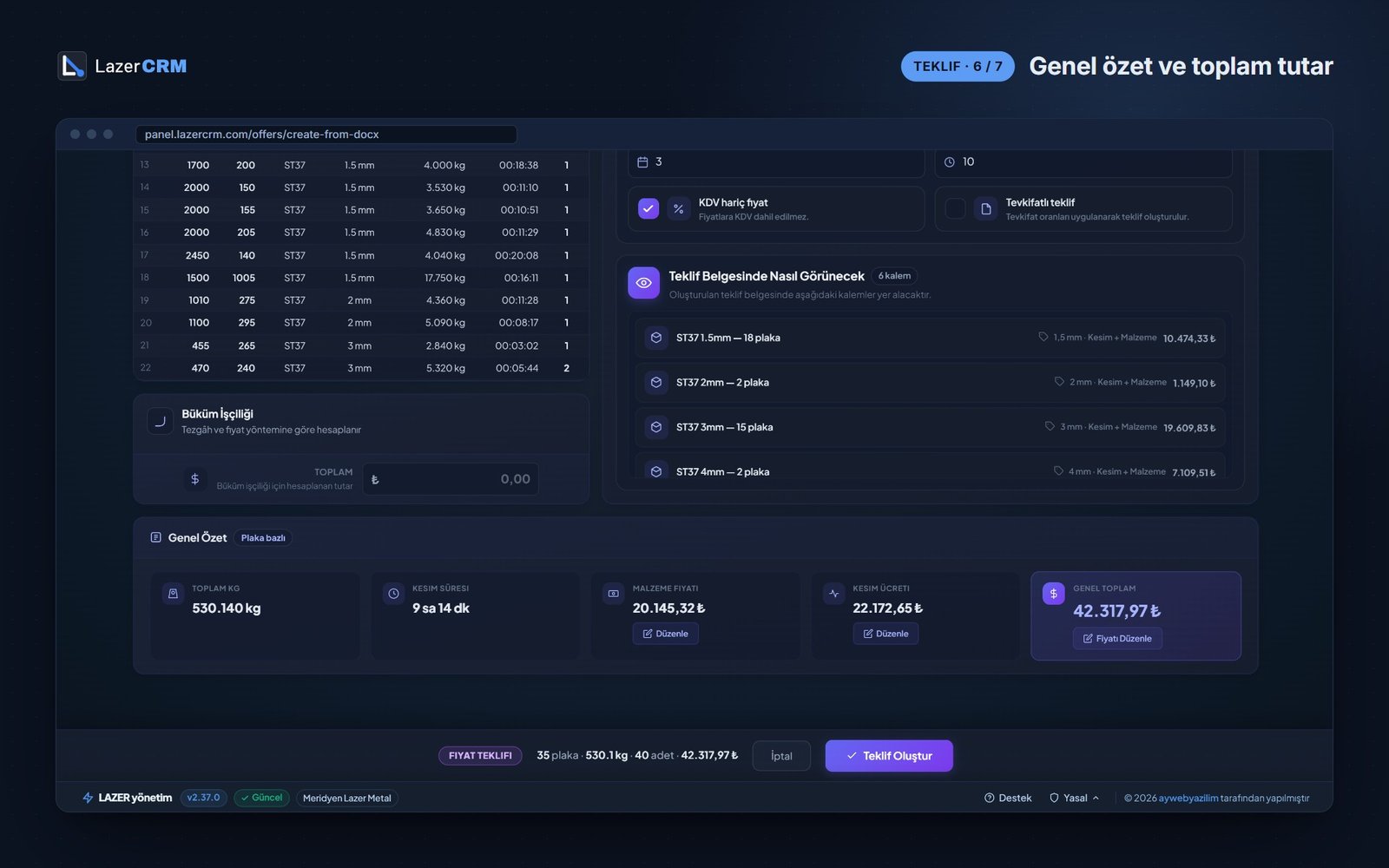Click the purple eye preview icon
This screenshot has height=868, width=1389.
pos(643,283)
